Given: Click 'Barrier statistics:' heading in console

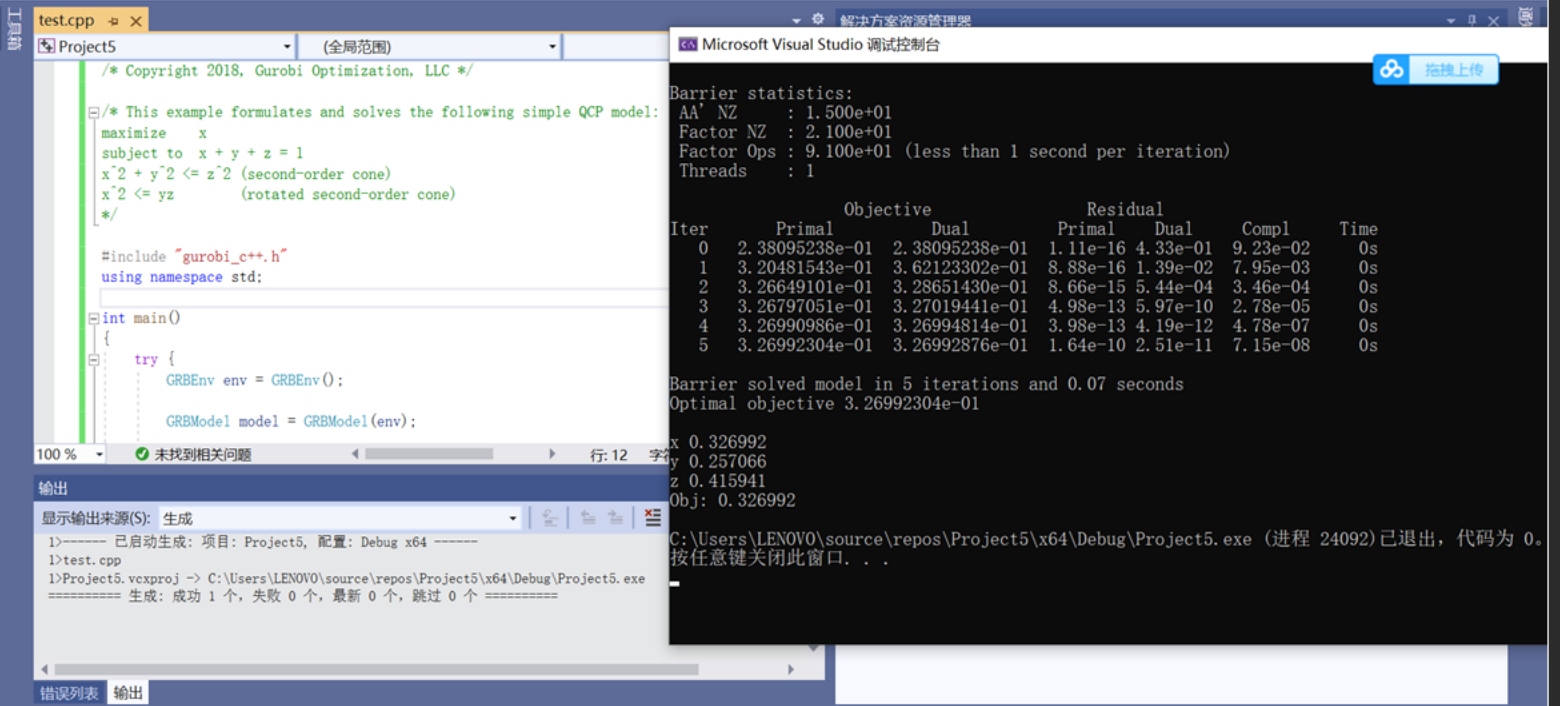Looking at the screenshot, I should 762,93.
